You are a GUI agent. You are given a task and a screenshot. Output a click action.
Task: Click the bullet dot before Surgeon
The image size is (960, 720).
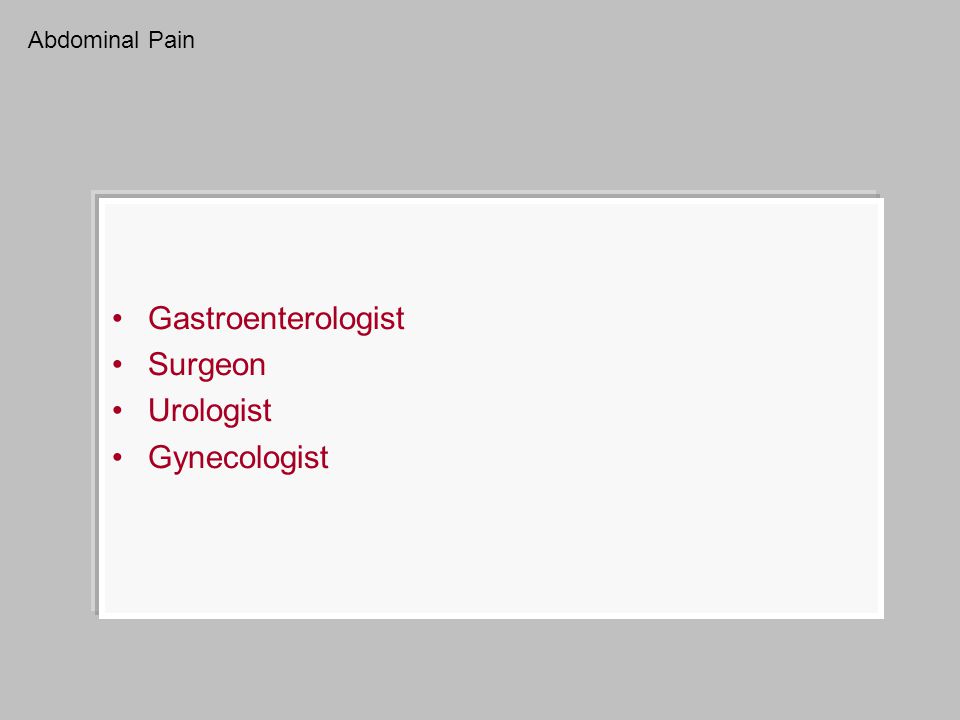(118, 365)
